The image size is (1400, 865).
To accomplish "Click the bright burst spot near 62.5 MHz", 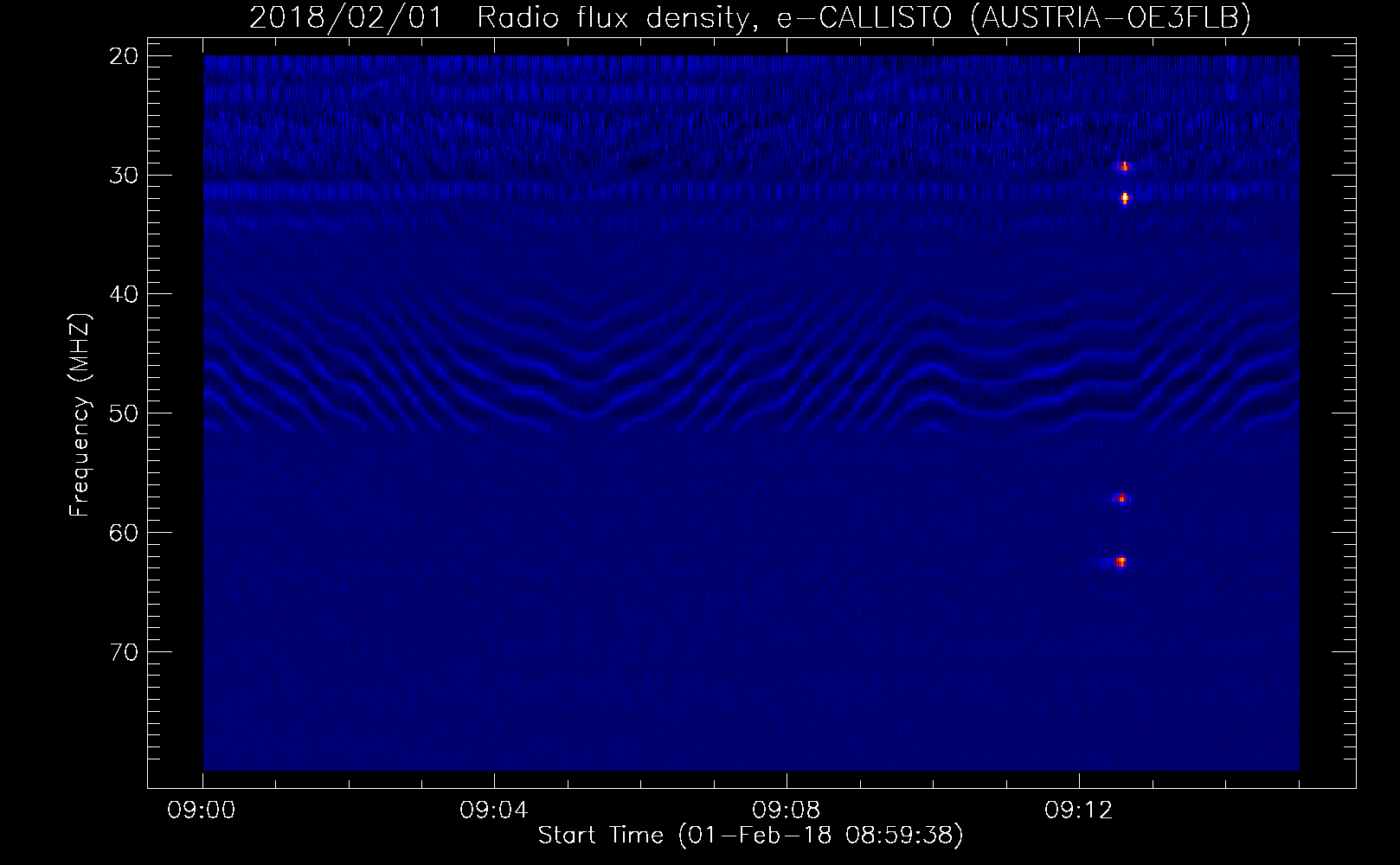I will (1121, 562).
